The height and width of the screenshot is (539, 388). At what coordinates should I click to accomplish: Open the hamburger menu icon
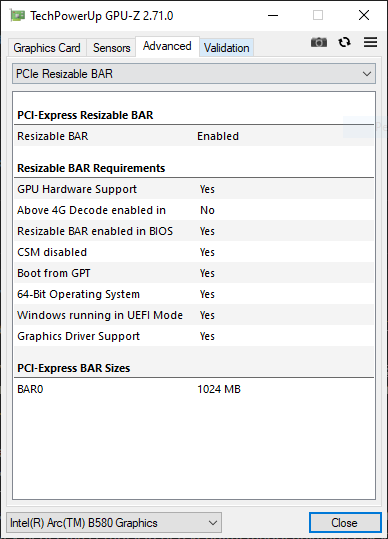(370, 42)
